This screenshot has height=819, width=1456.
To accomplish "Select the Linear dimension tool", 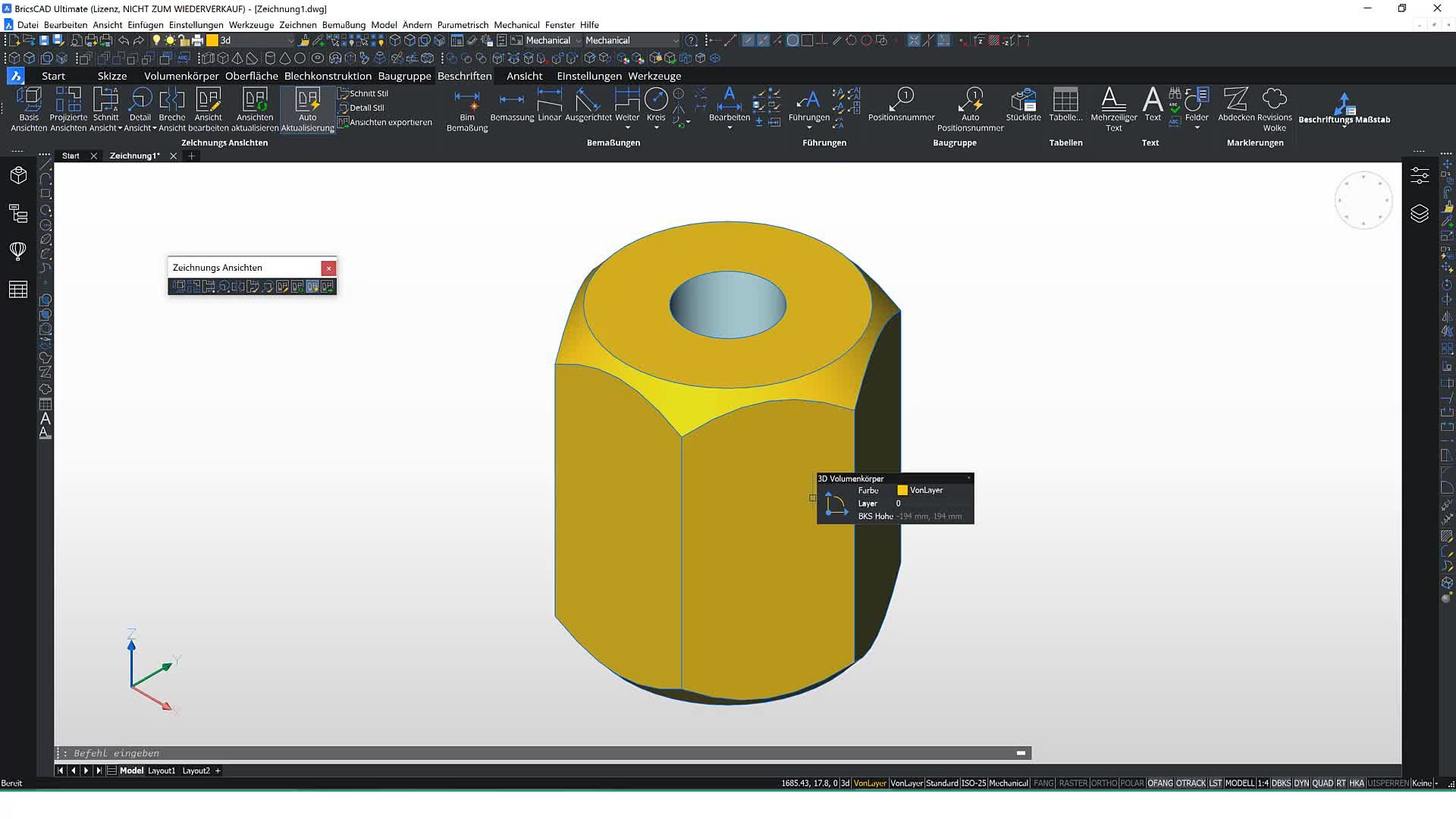I will [x=550, y=105].
